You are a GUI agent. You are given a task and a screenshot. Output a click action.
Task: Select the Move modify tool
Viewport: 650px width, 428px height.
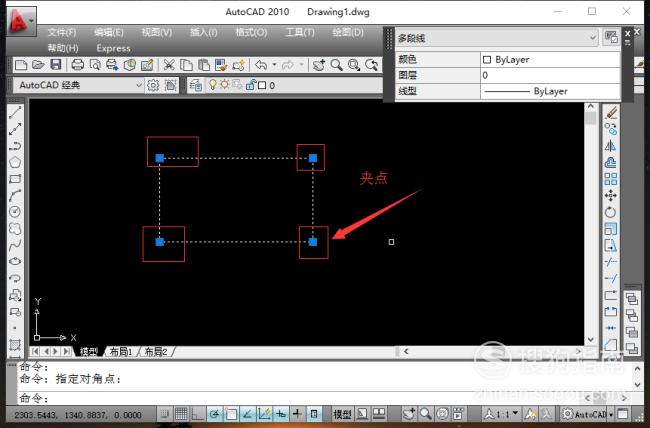[x=611, y=195]
